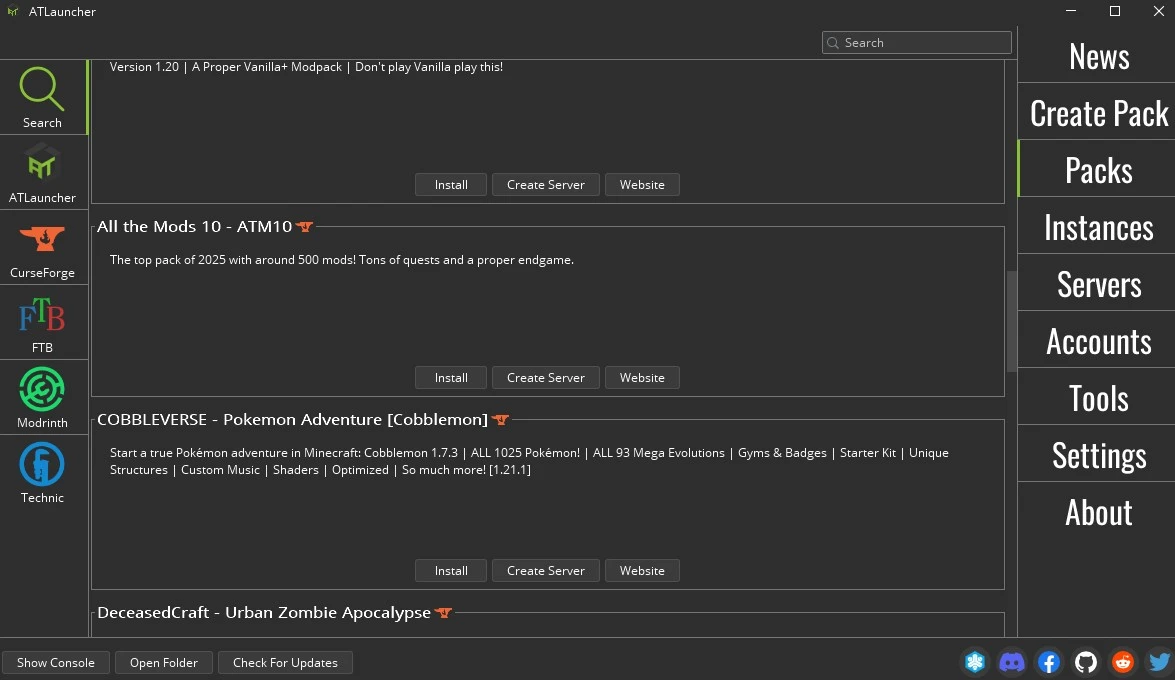Screen dimensions: 1175x680
Task: Go to the Tools tab
Action: point(1099,398)
